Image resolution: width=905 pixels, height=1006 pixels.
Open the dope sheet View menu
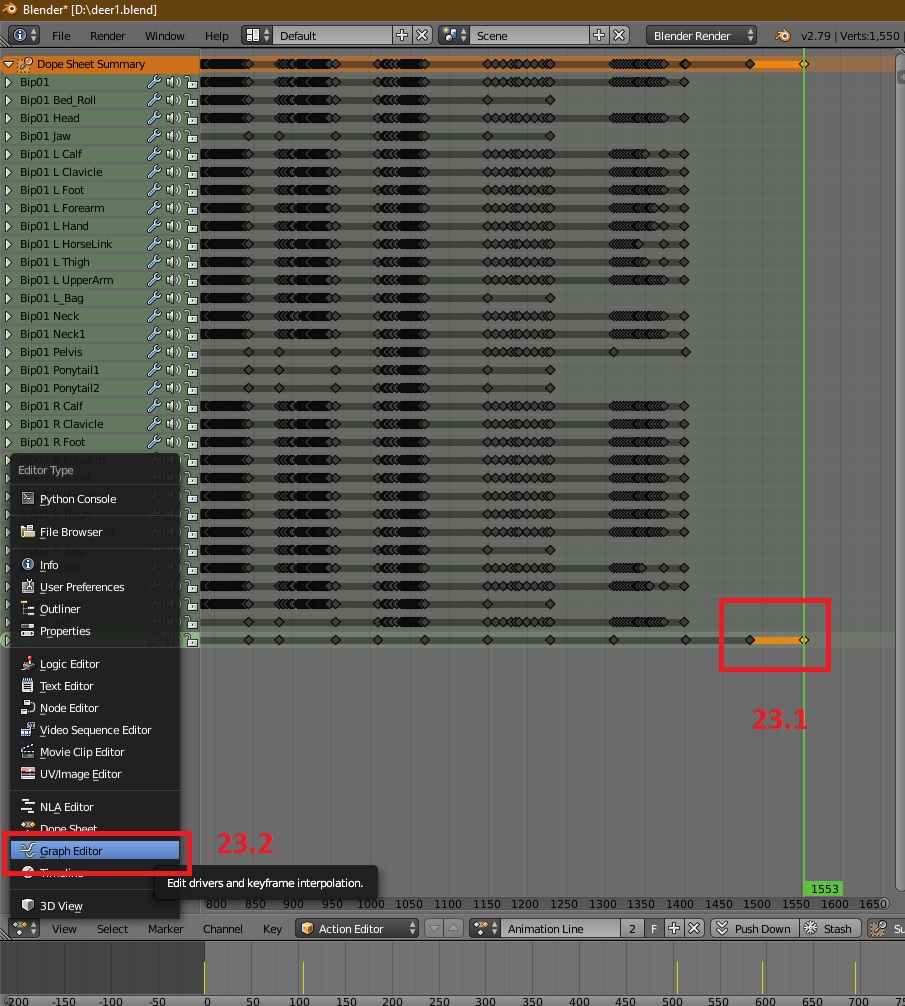[64, 929]
